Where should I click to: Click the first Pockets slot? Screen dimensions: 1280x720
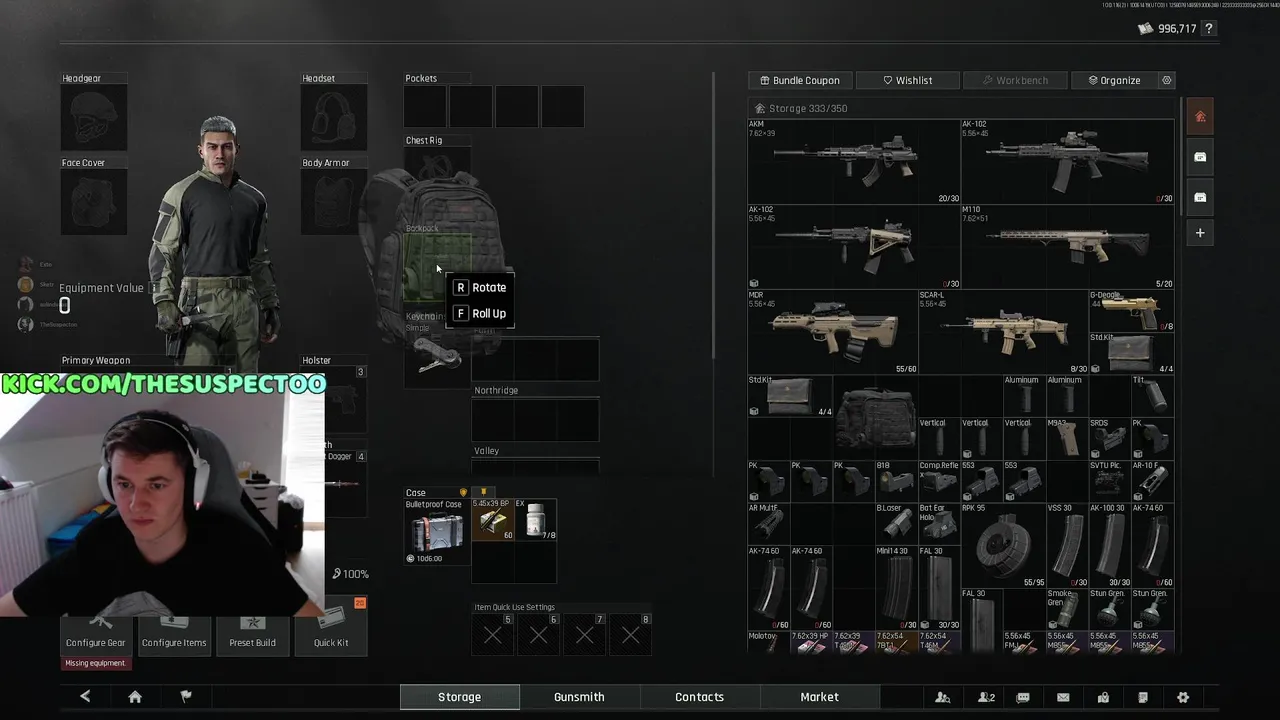pos(424,106)
